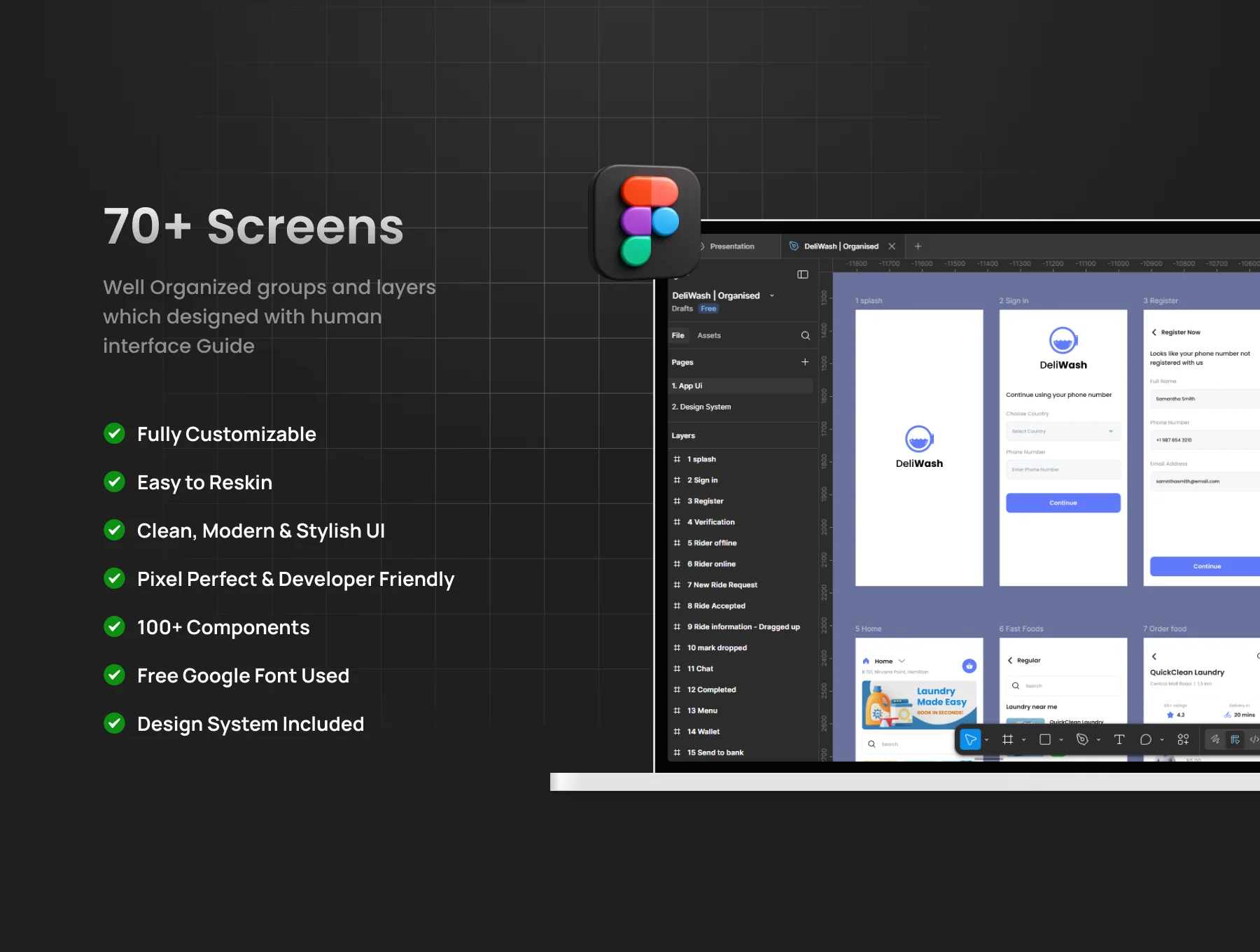Click back arrow beside Register Now
1260x952 pixels.
(1154, 332)
